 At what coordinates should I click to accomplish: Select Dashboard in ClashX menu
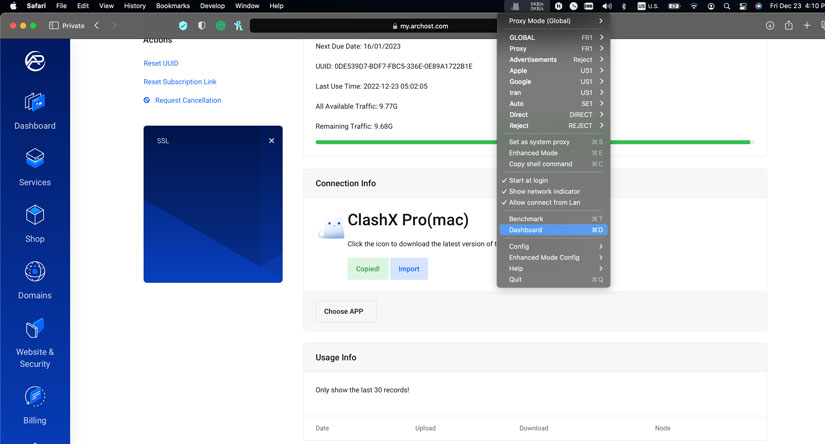coord(554,230)
